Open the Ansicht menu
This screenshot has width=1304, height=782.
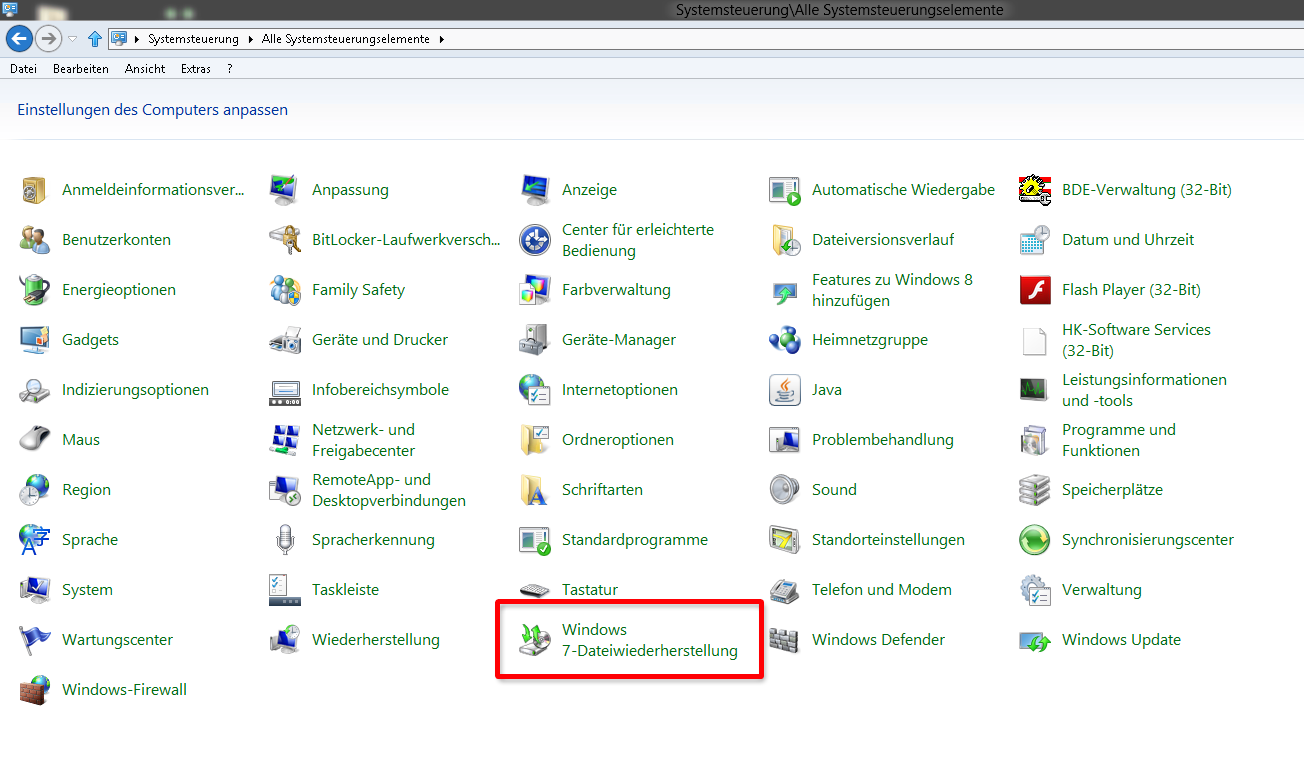[145, 69]
